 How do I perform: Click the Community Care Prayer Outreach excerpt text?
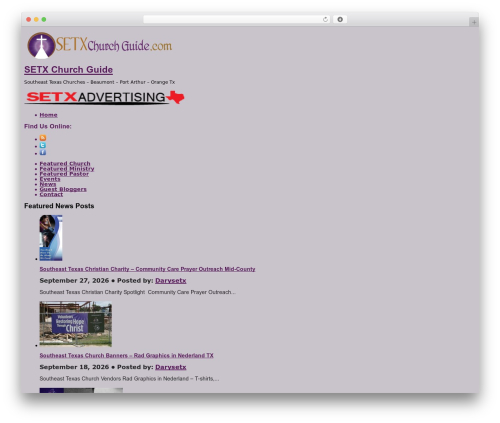point(137,292)
